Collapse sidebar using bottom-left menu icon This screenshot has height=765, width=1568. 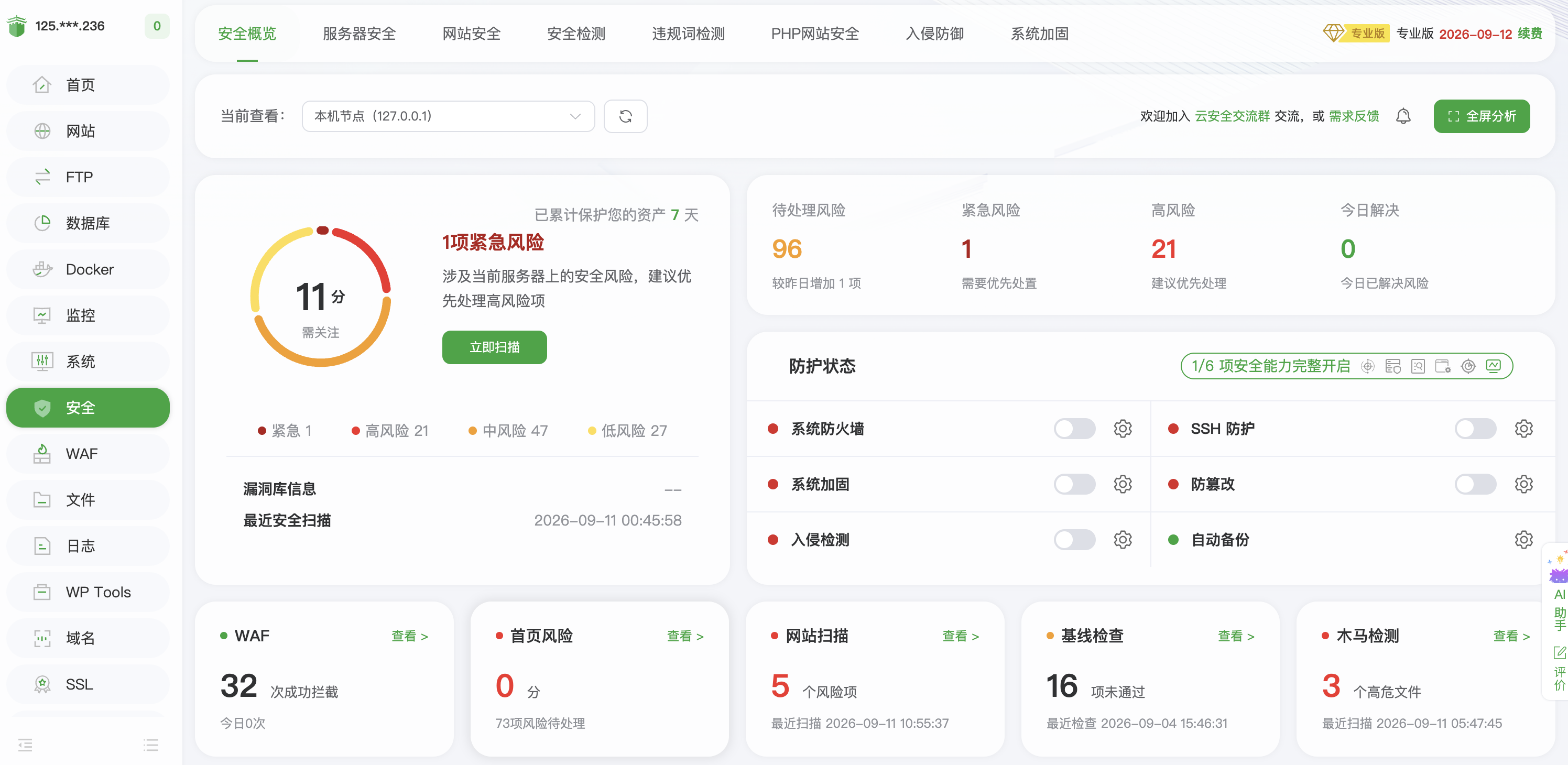(25, 745)
